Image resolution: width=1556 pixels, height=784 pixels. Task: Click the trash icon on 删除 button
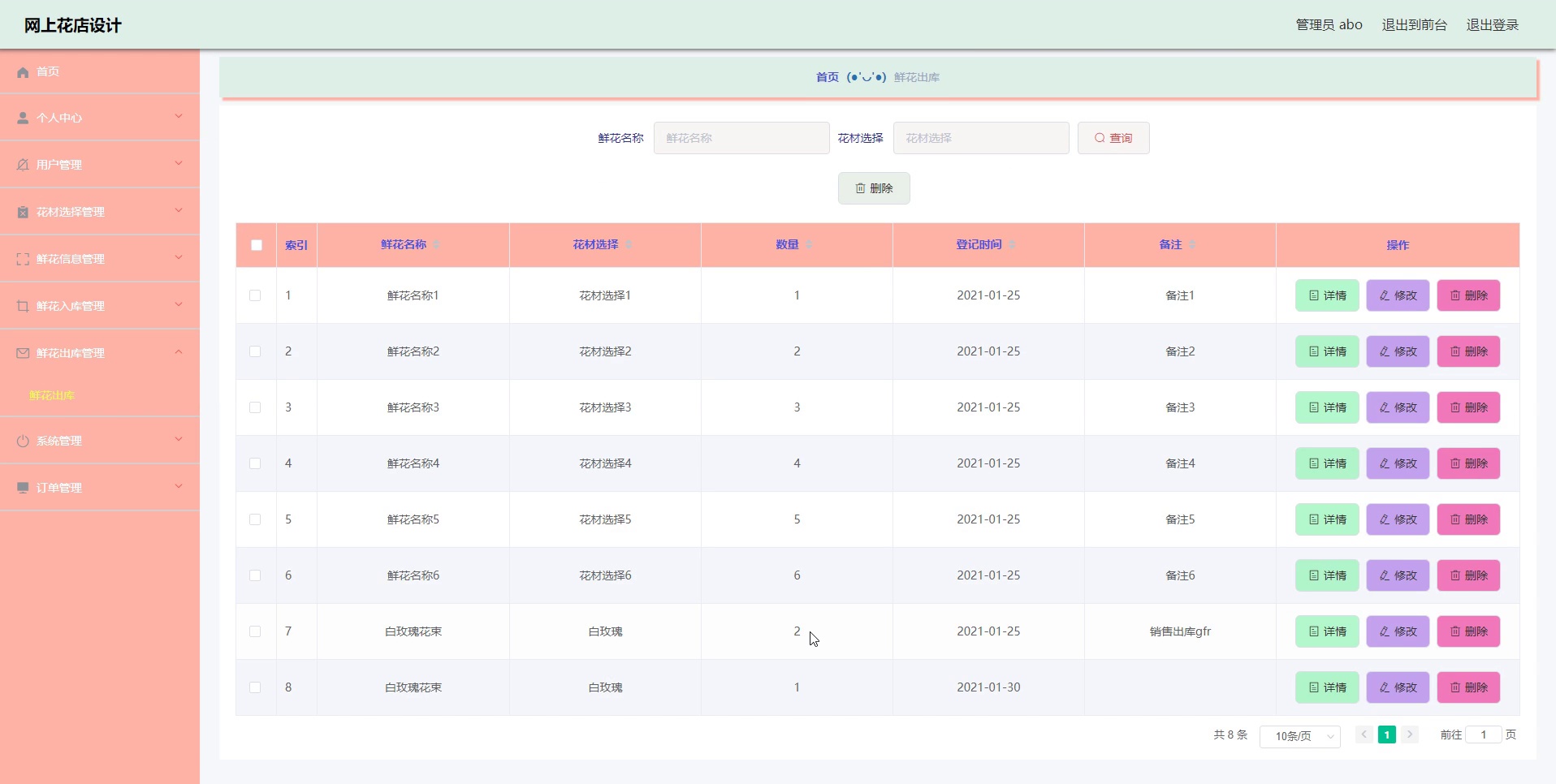861,188
